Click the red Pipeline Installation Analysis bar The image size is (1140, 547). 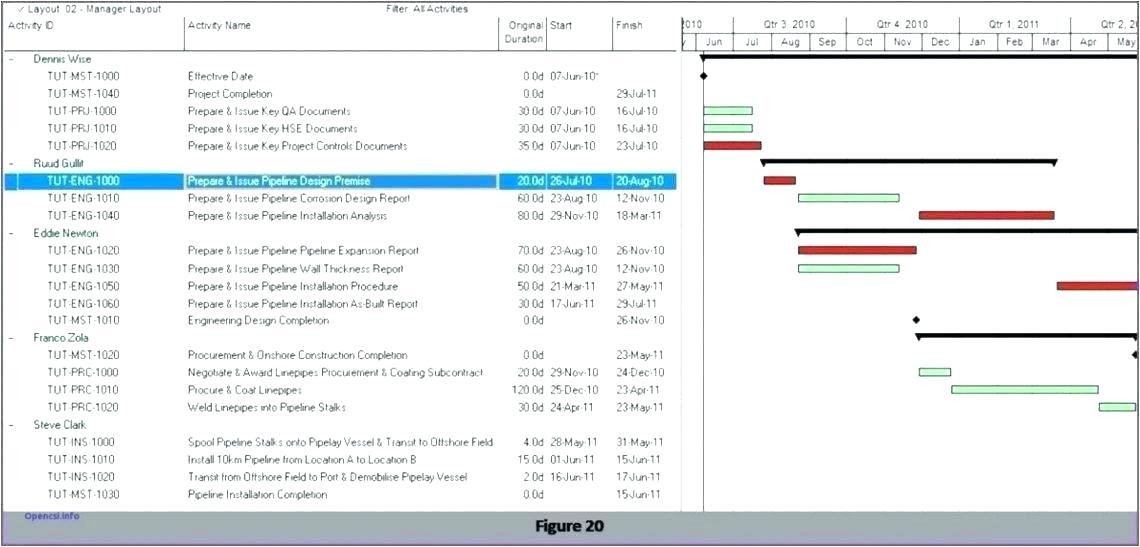click(x=986, y=215)
